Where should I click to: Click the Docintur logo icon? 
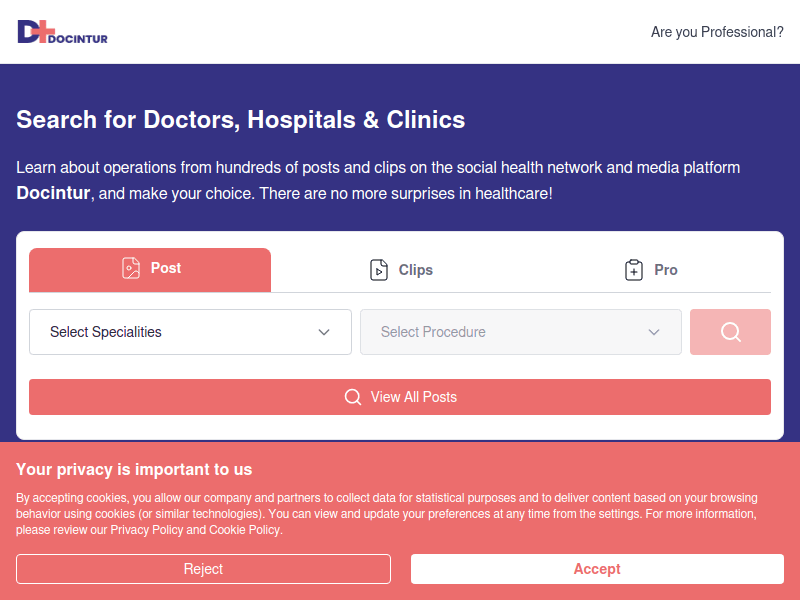pos(32,32)
